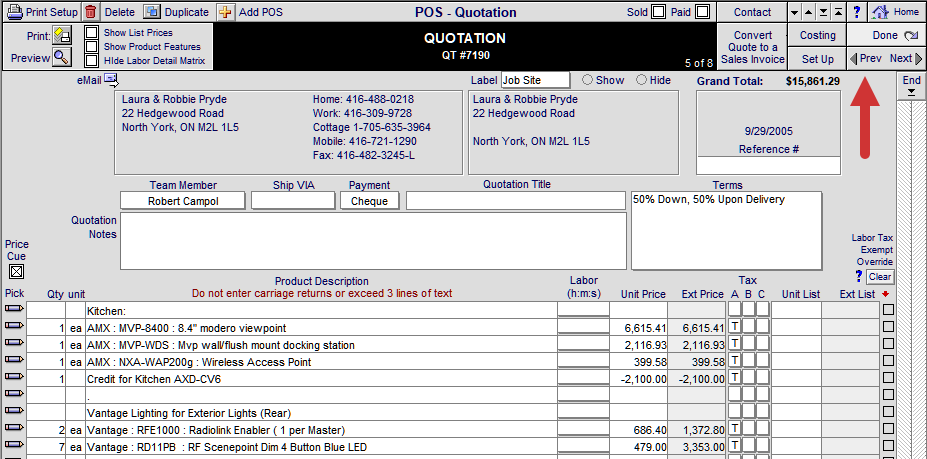Click the Terms field with 50% Down text

(727, 230)
